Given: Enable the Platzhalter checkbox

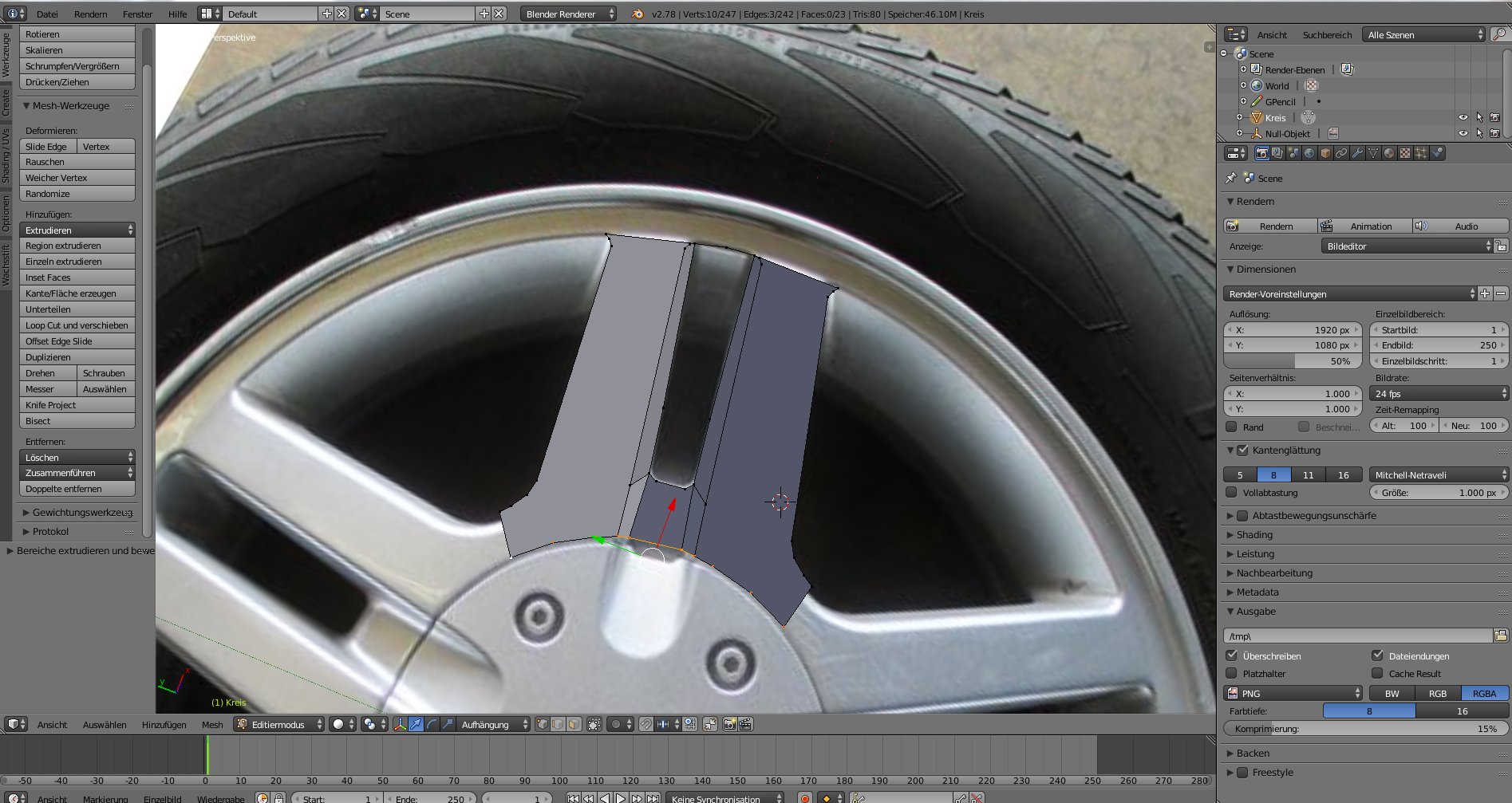Looking at the screenshot, I should (x=1232, y=673).
